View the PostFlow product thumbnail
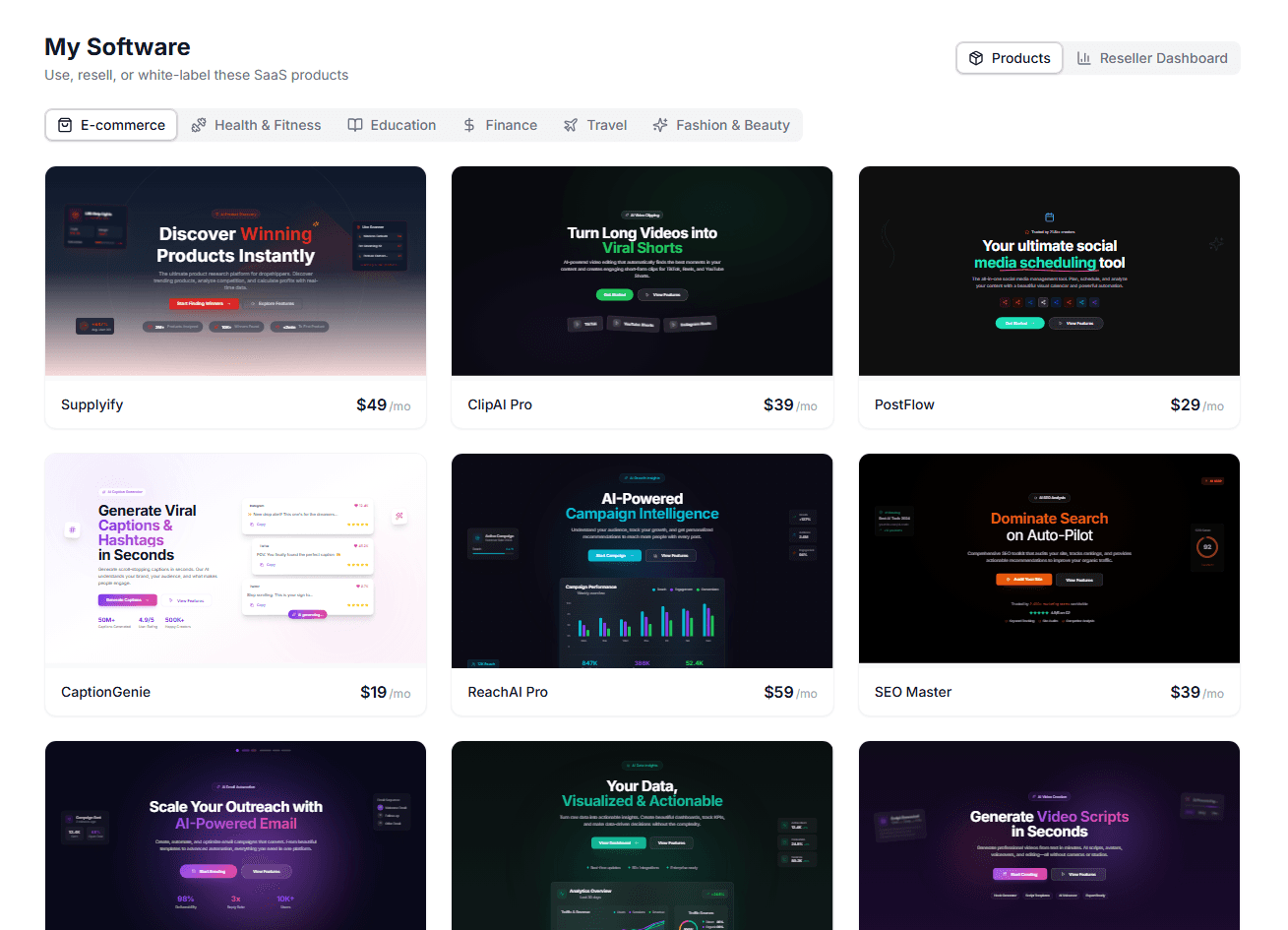The image size is (1288, 930). (x=1049, y=271)
